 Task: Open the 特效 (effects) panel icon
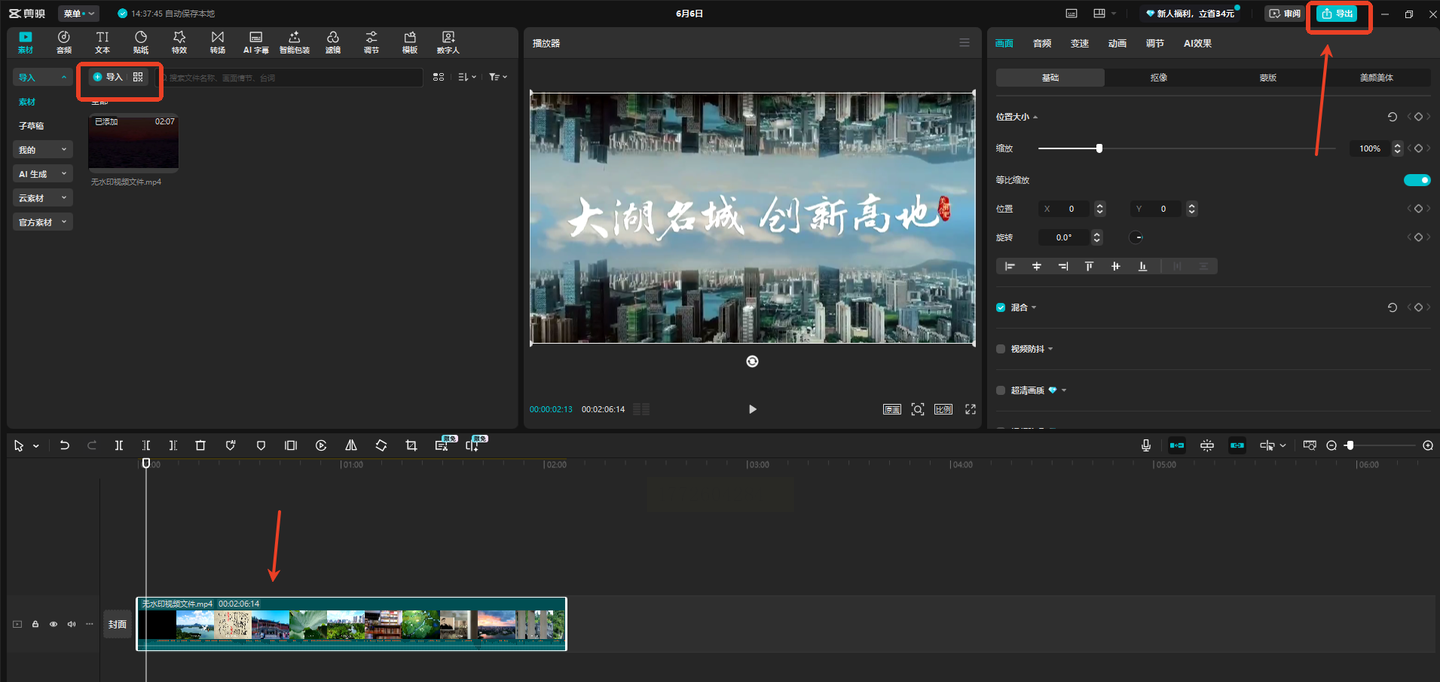coord(179,42)
